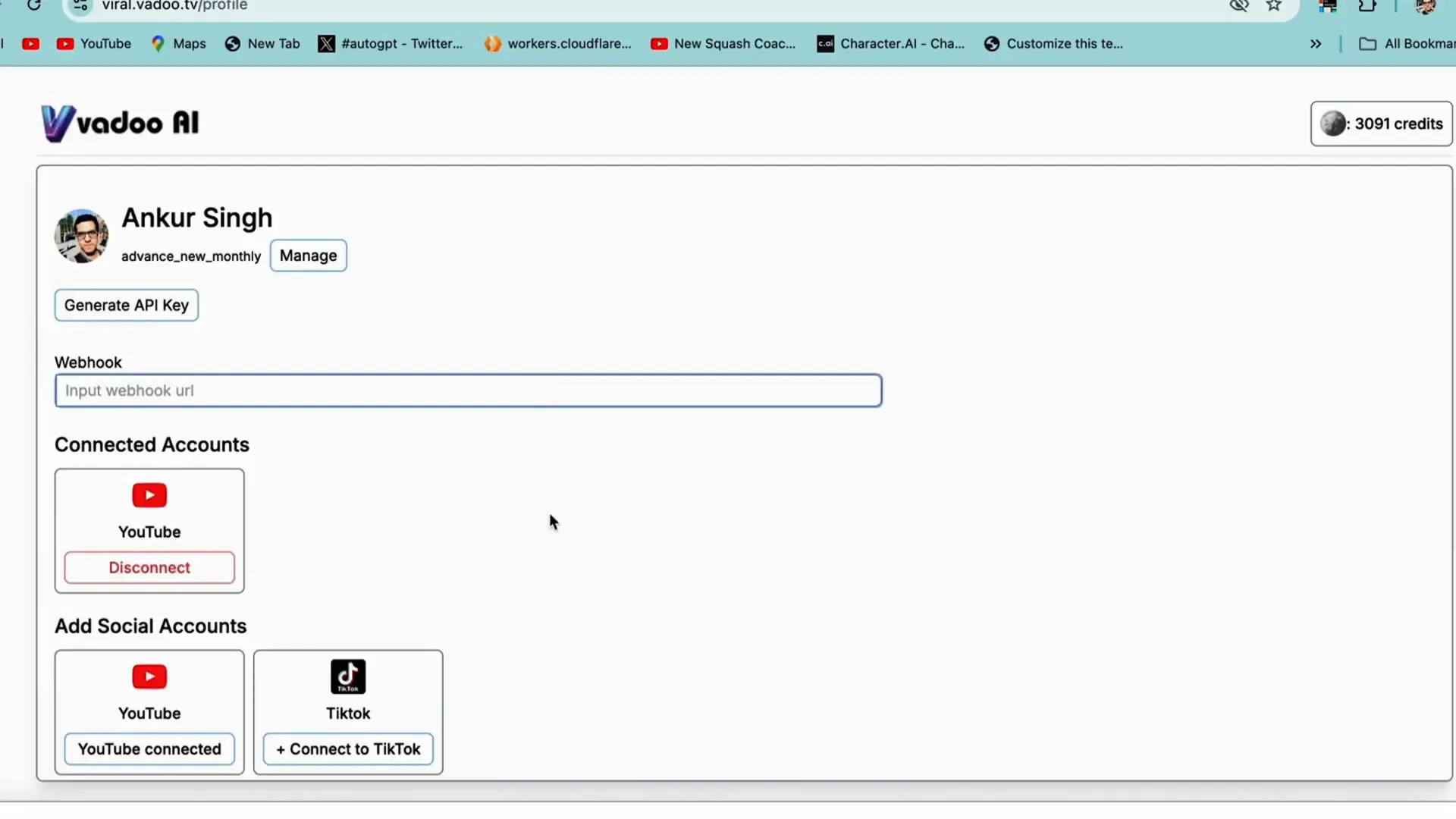
Task: Click Manage subscription plan button
Action: point(308,255)
